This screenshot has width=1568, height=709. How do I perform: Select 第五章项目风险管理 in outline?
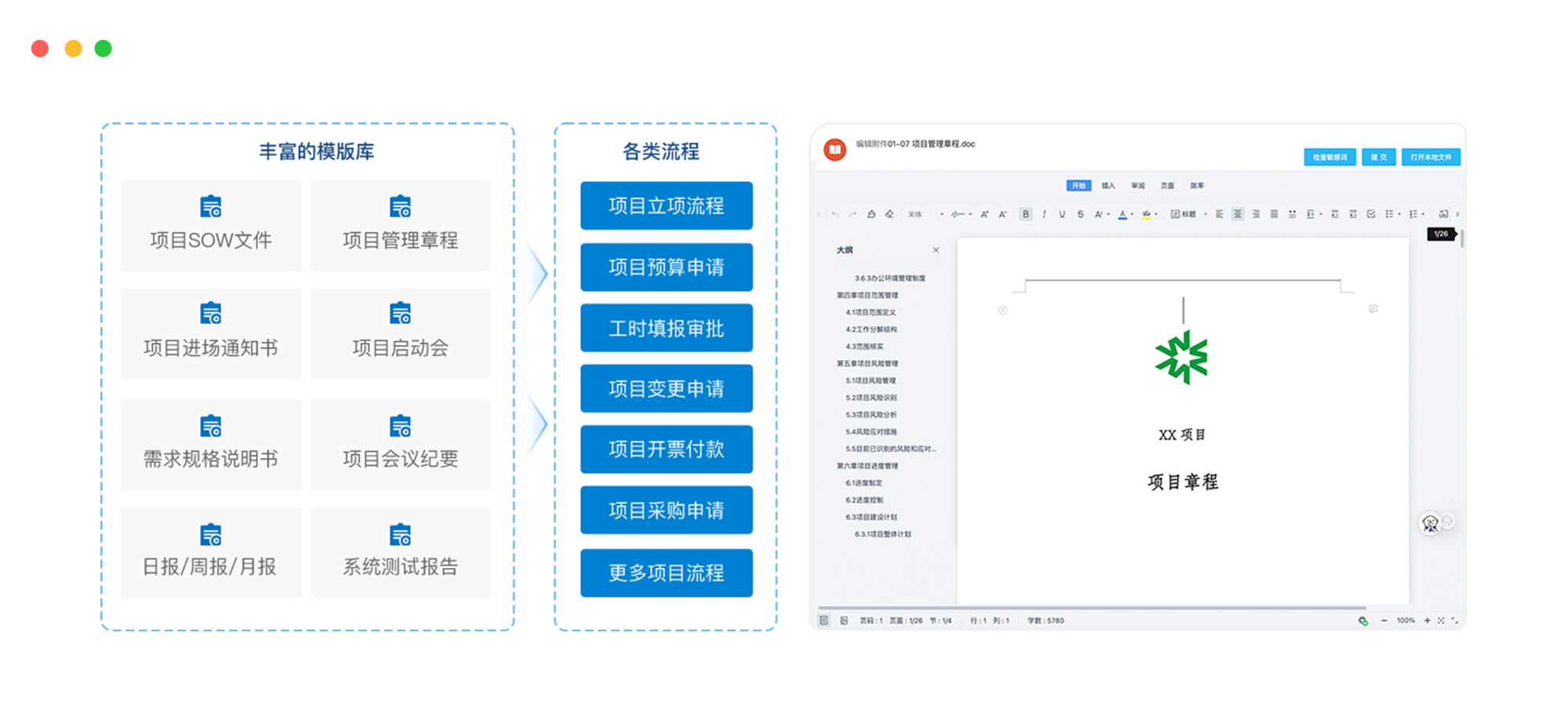point(867,363)
